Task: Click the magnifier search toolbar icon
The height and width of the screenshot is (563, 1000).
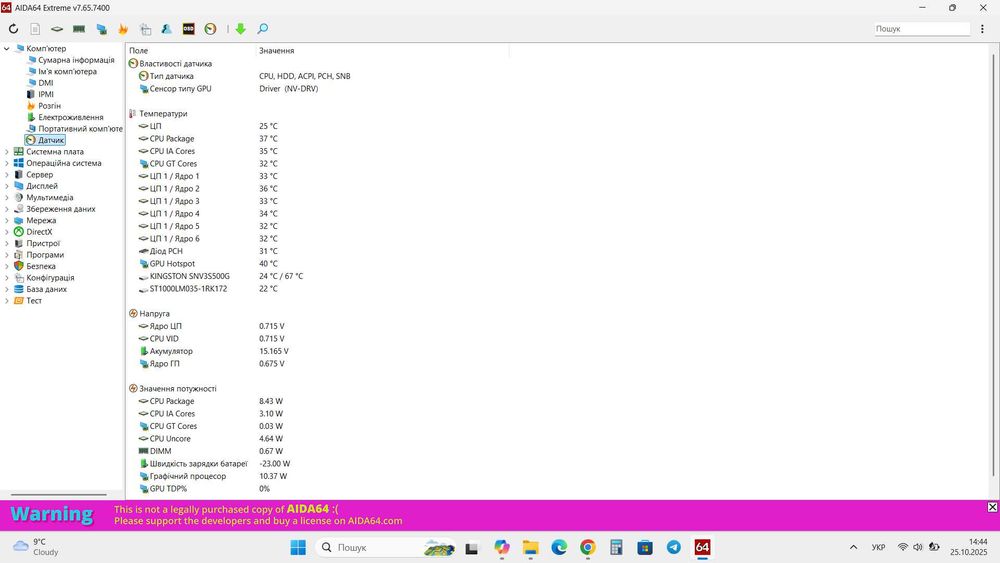Action: (262, 29)
